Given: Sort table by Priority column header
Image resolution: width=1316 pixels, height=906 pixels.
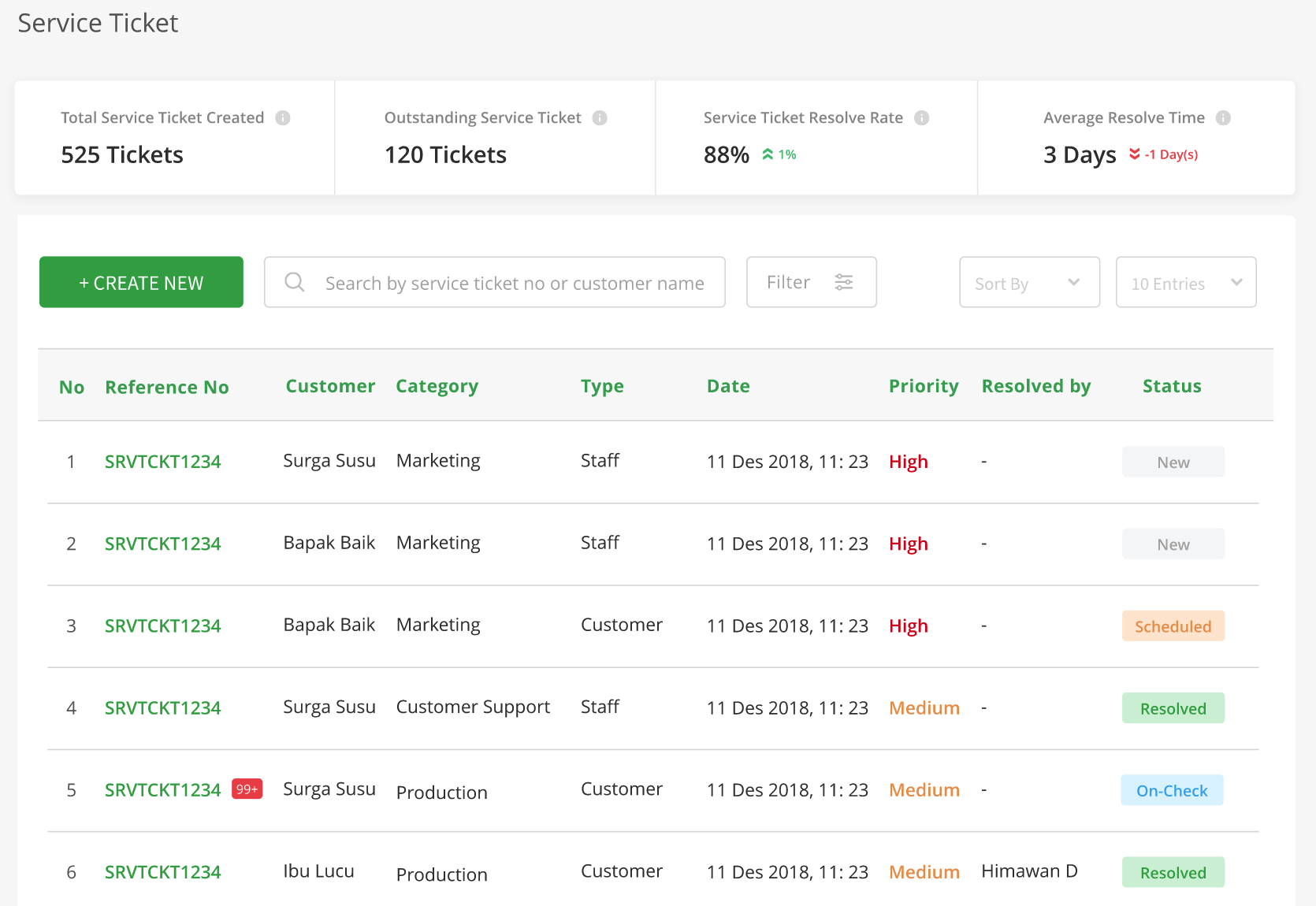Looking at the screenshot, I should (x=924, y=386).
